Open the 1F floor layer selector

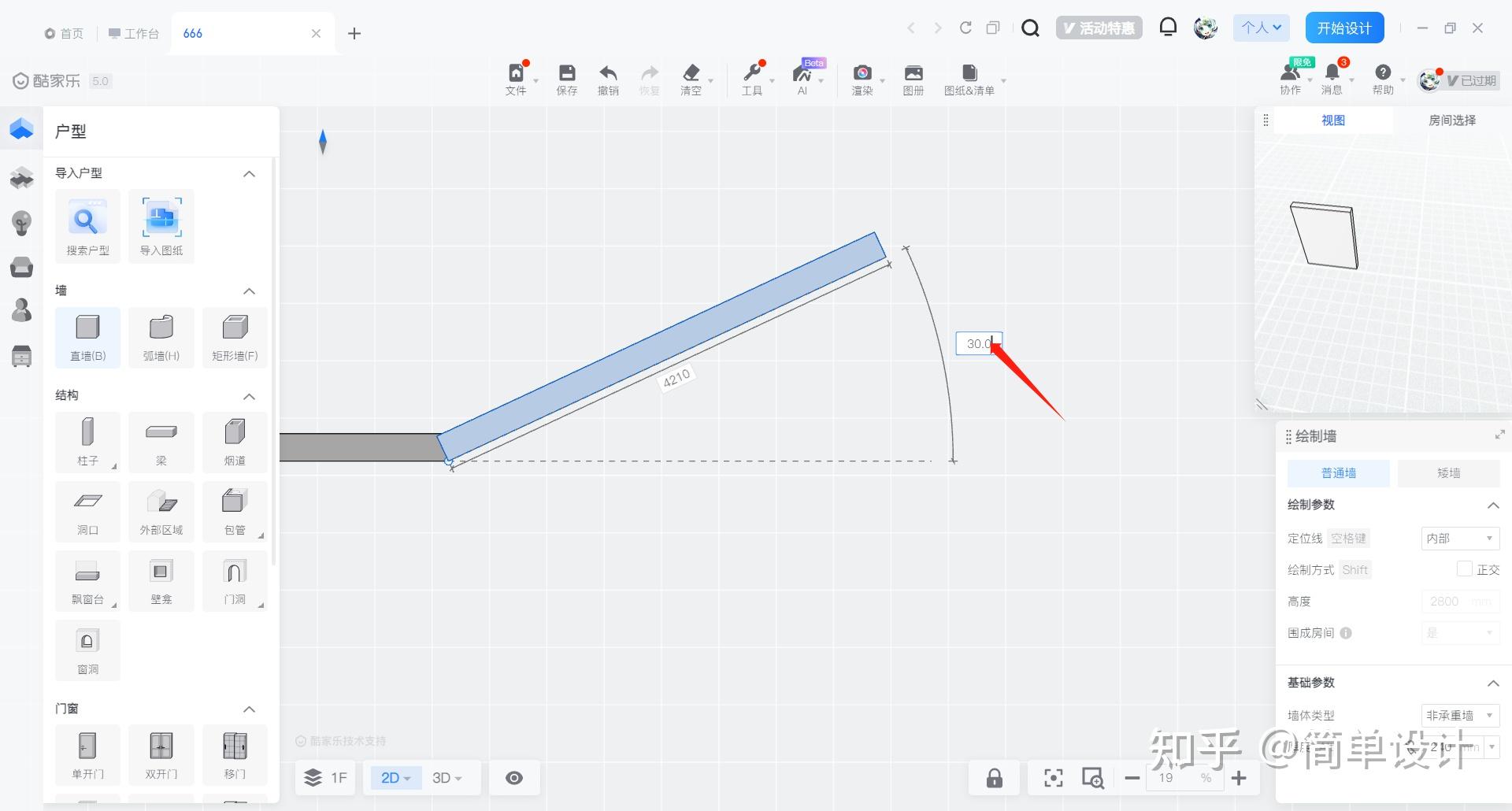point(325,778)
